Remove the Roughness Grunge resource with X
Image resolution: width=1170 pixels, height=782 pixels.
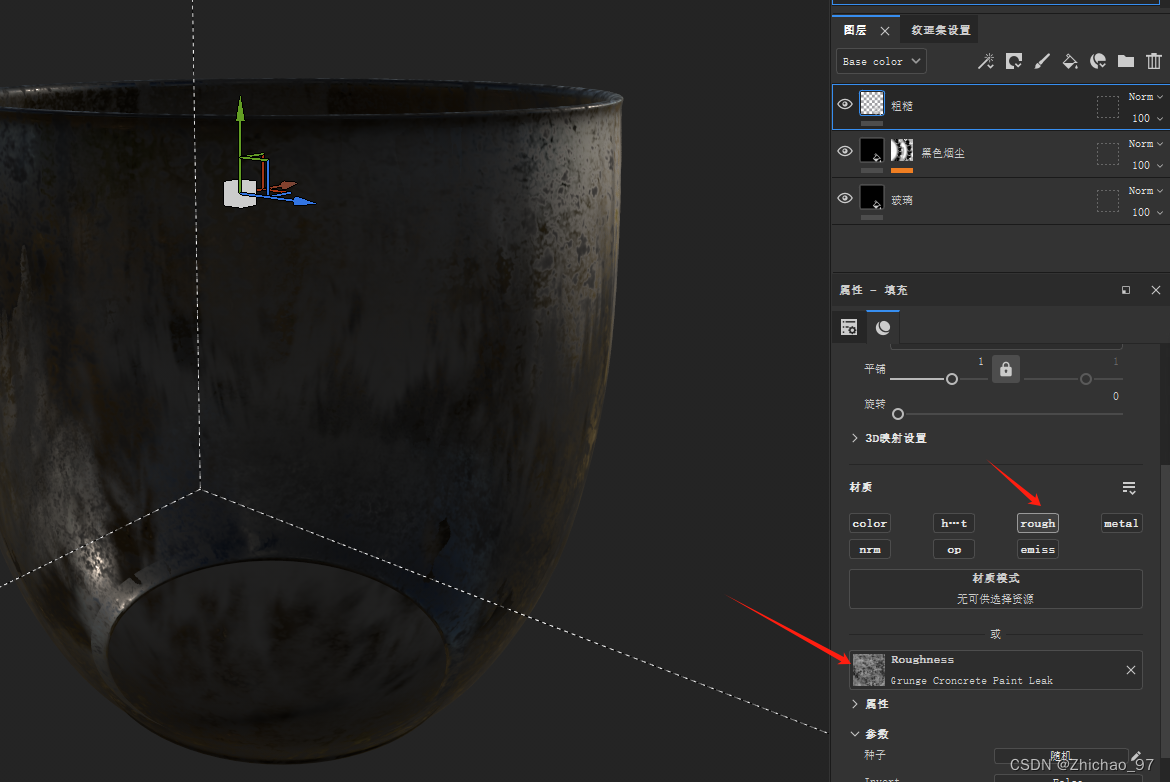point(1130,670)
